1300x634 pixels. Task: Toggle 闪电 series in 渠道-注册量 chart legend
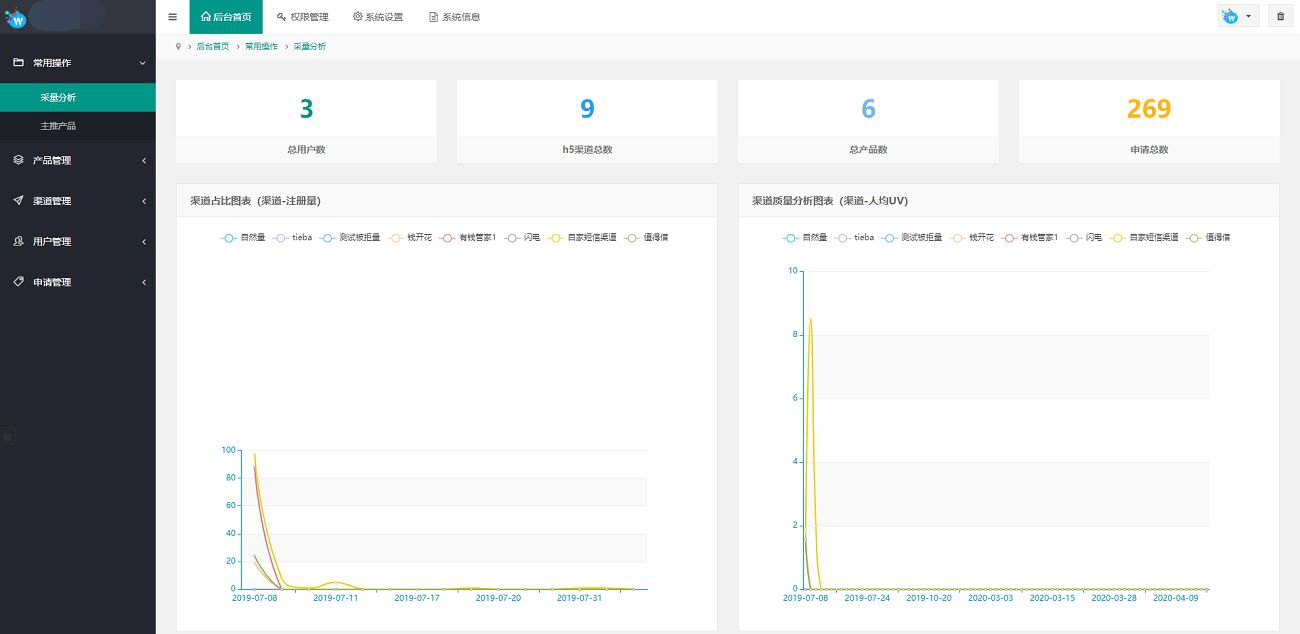523,238
